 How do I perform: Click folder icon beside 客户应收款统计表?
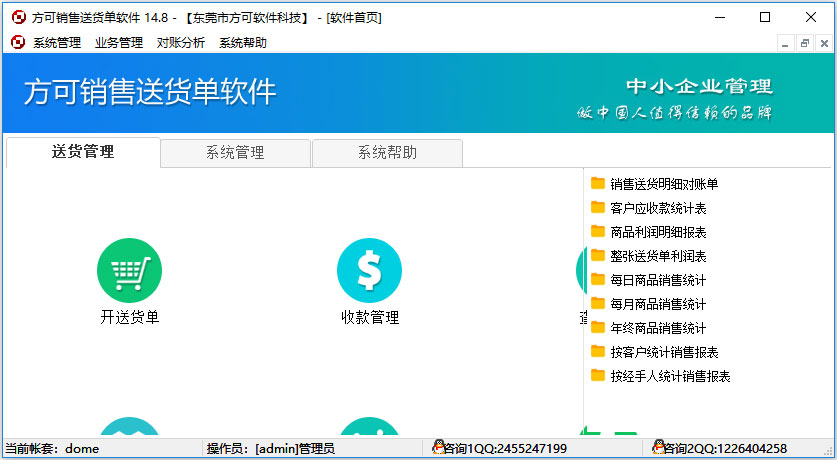tap(598, 208)
